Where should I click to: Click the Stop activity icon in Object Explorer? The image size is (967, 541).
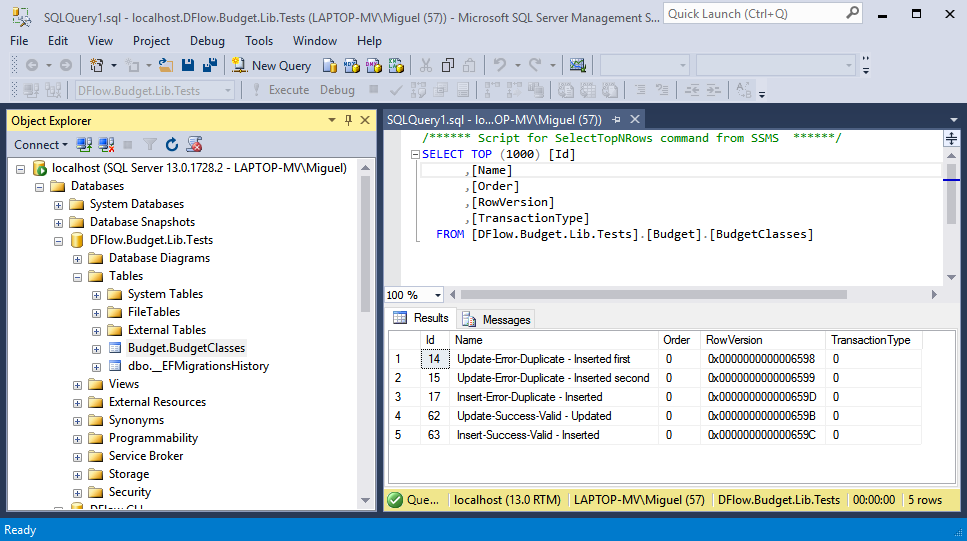[x=128, y=145]
